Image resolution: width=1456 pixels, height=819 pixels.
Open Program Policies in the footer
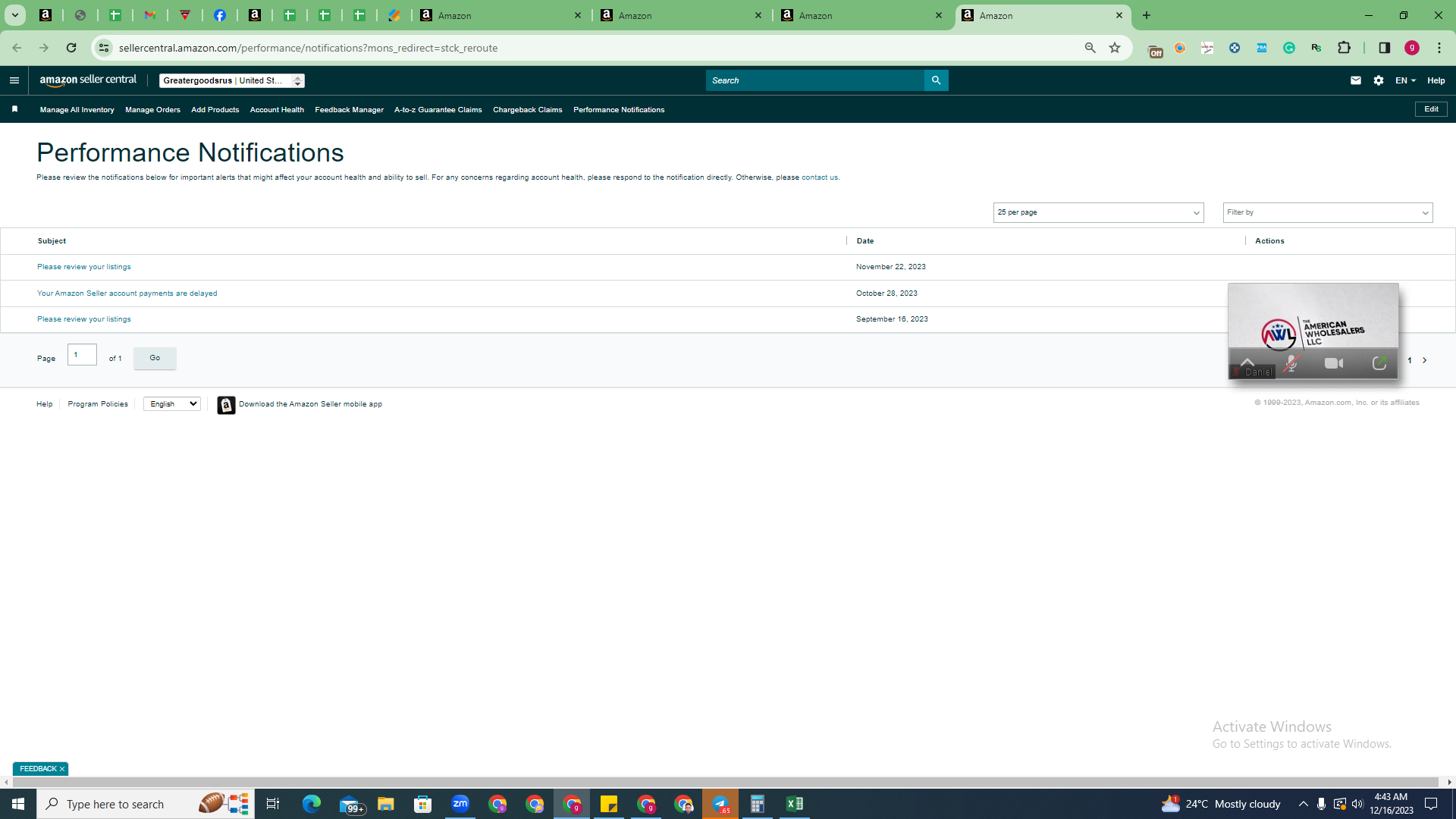98,404
